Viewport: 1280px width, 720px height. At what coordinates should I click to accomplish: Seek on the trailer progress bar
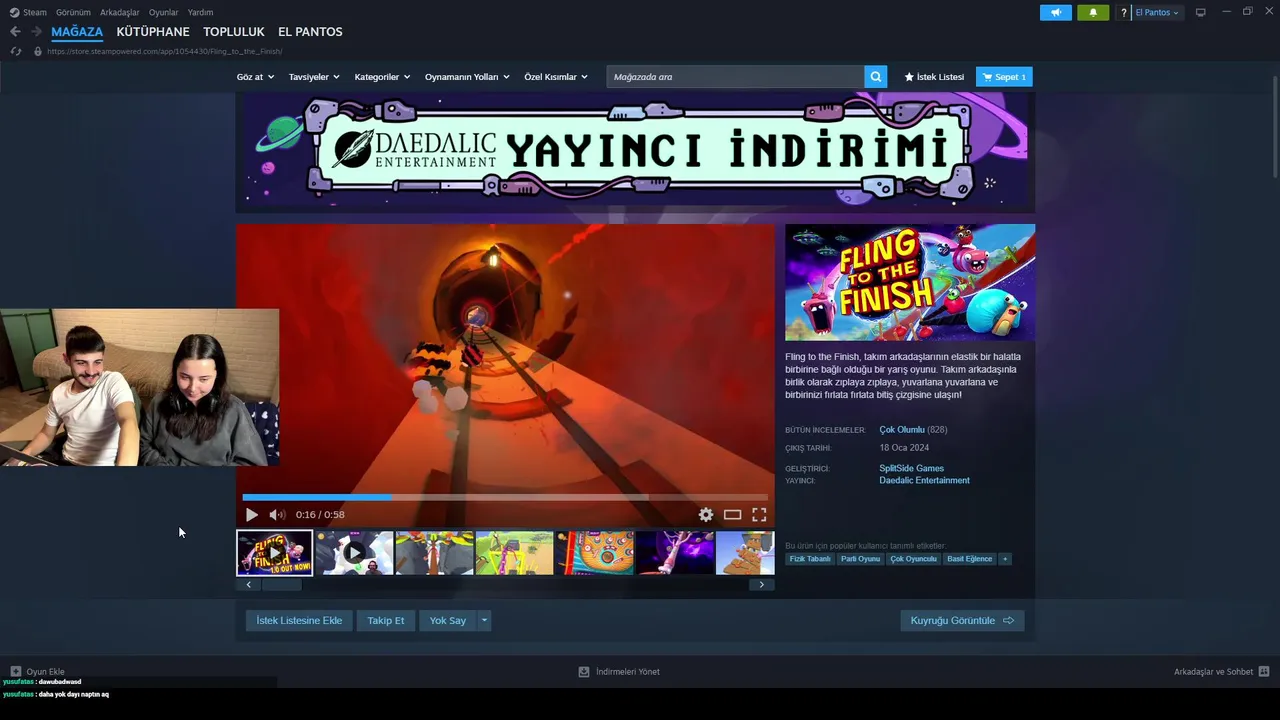[x=505, y=497]
